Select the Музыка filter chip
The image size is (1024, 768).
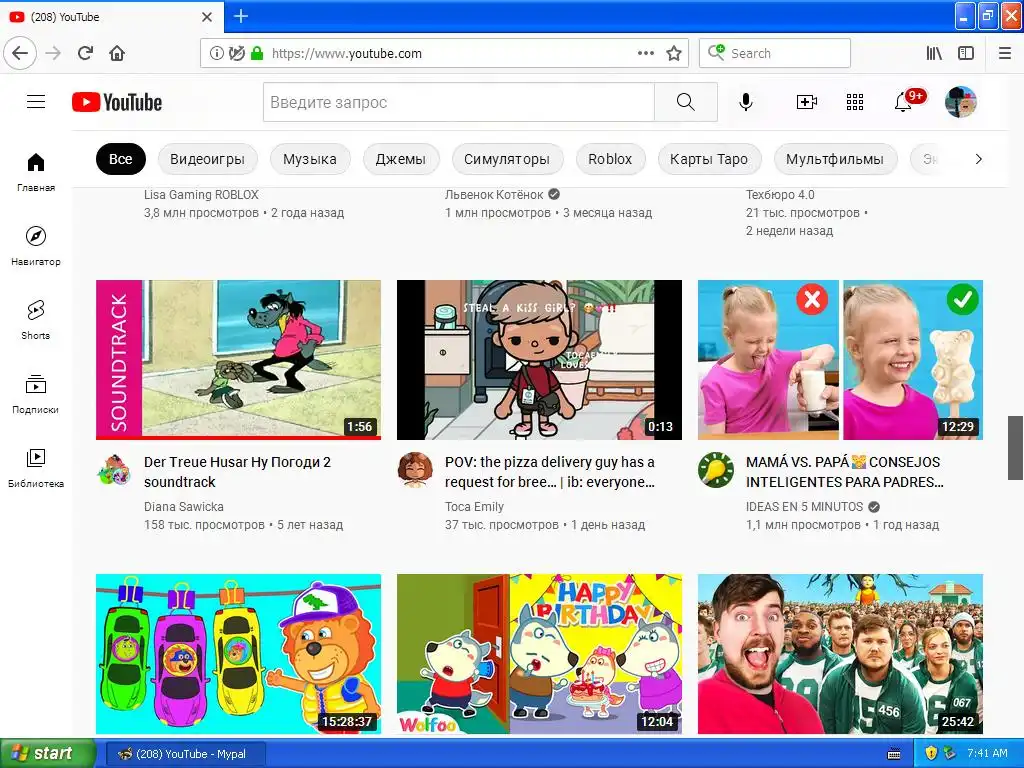(310, 159)
